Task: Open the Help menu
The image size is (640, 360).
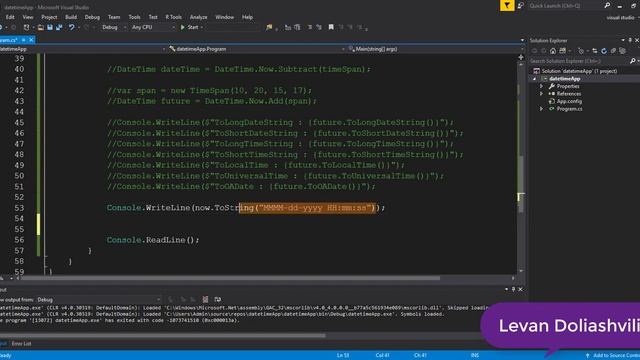Action: click(247, 17)
